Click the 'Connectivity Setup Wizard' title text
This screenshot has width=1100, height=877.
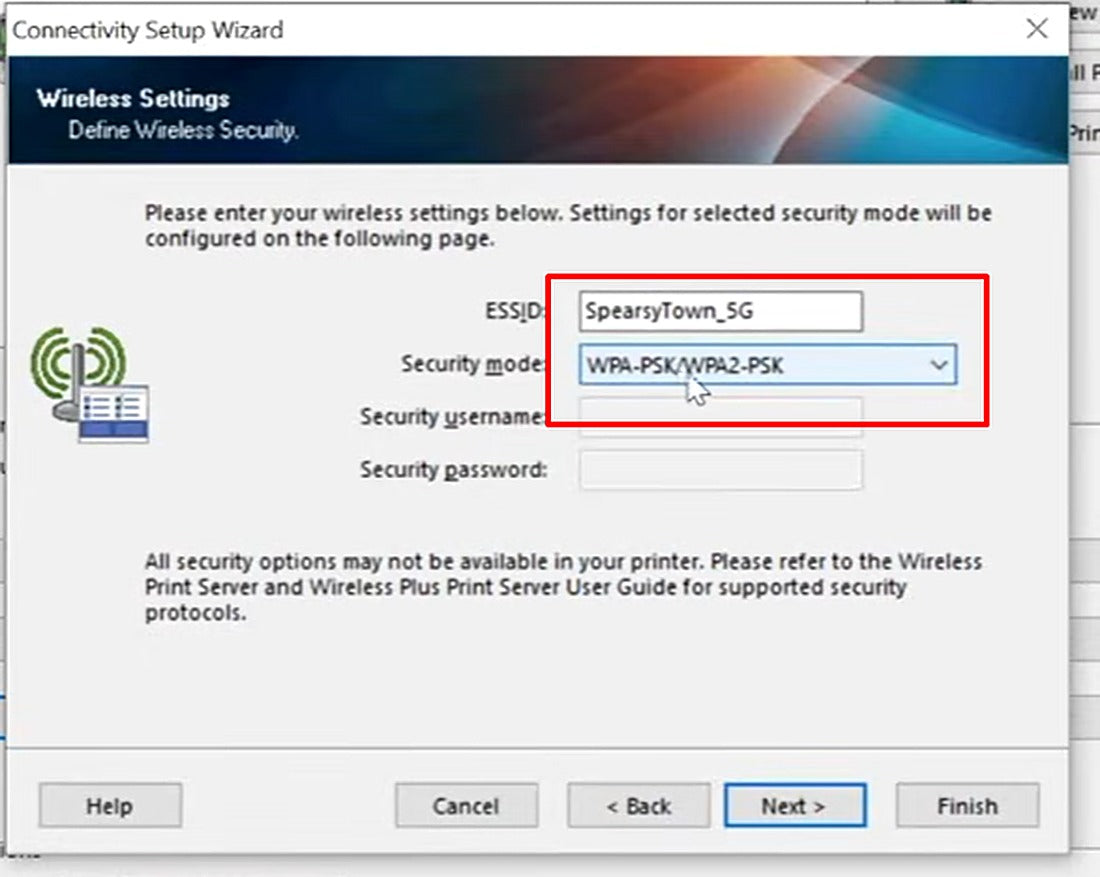coord(148,30)
